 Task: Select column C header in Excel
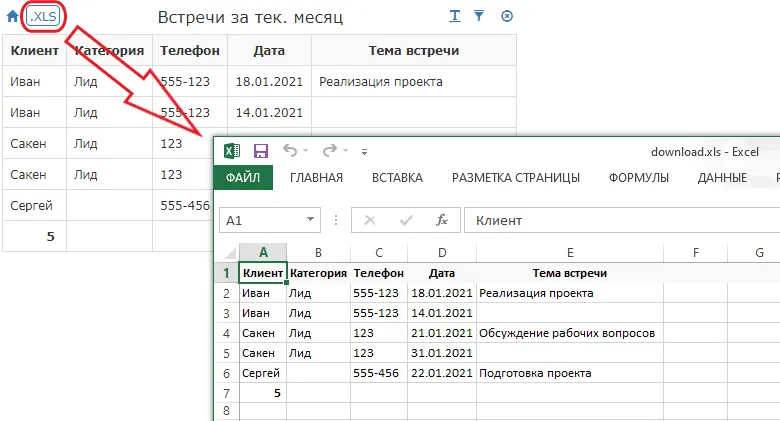pyautogui.click(x=379, y=252)
